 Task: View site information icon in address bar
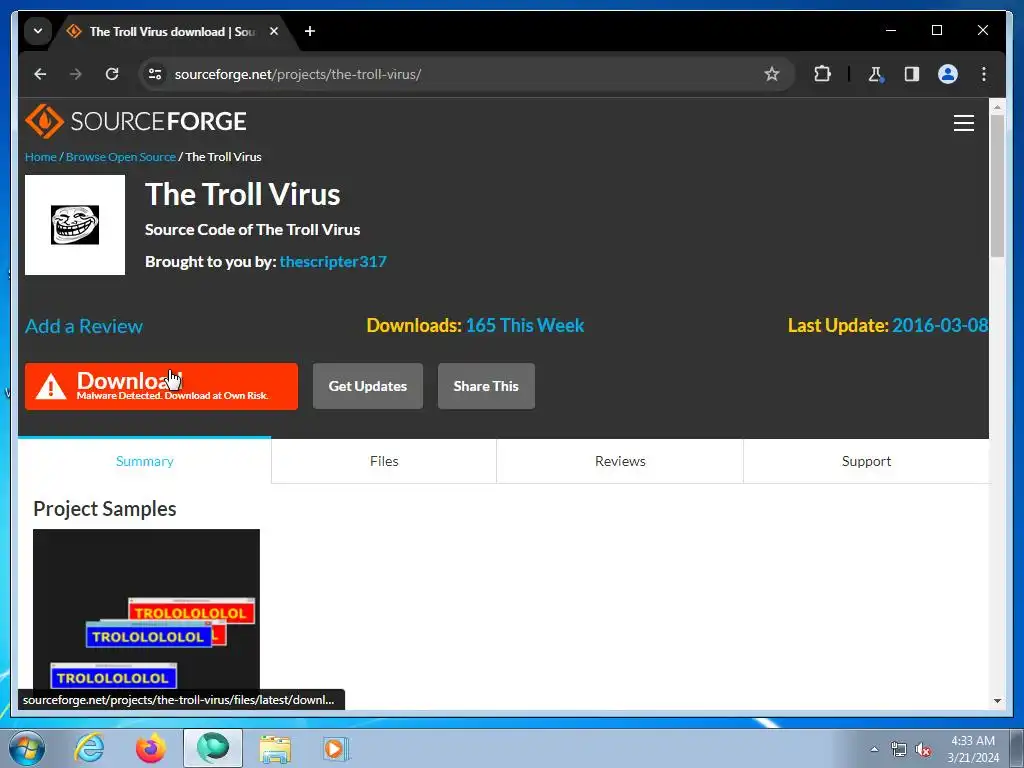click(x=155, y=74)
